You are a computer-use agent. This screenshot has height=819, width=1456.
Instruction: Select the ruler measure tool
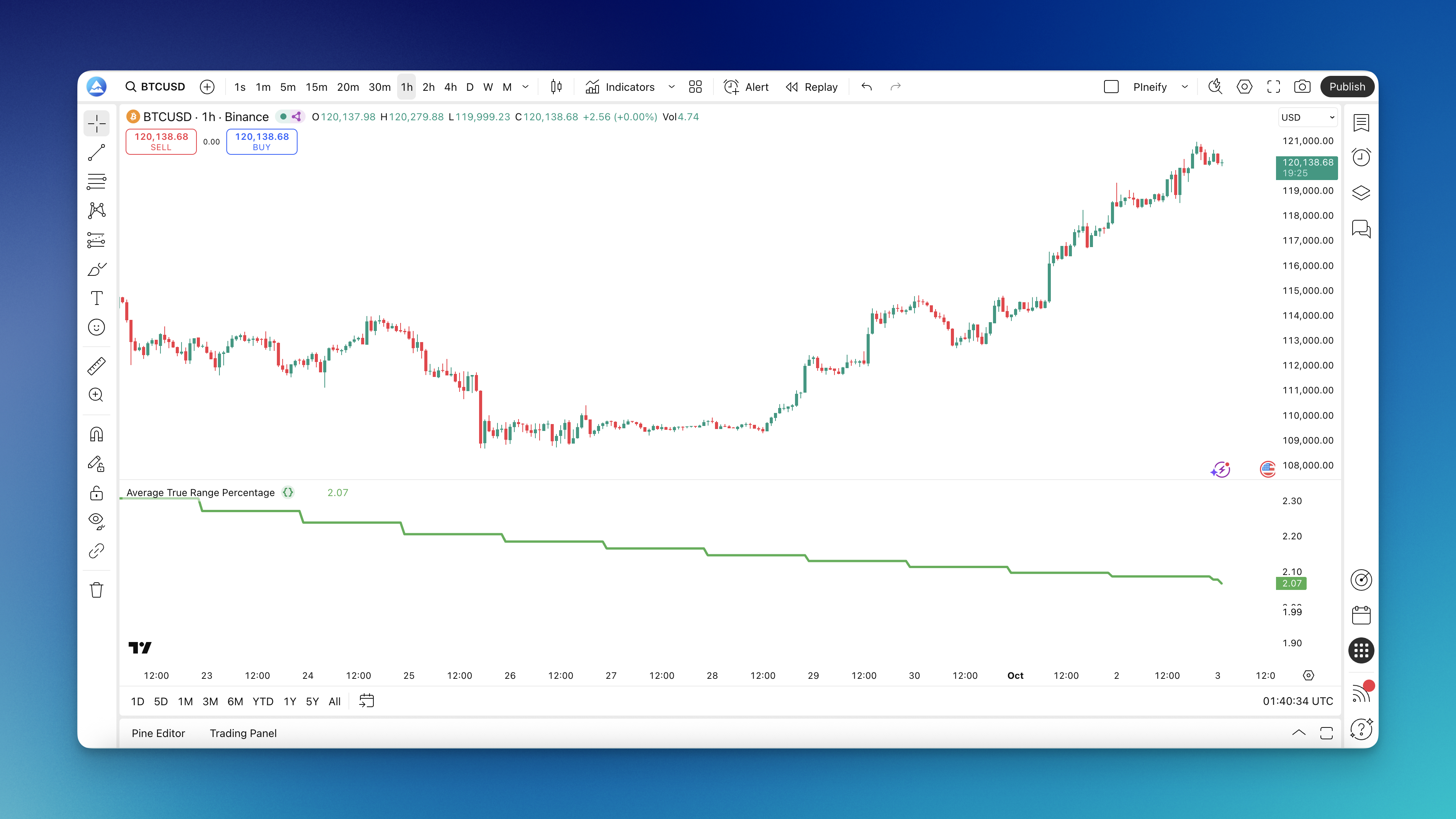(x=97, y=366)
